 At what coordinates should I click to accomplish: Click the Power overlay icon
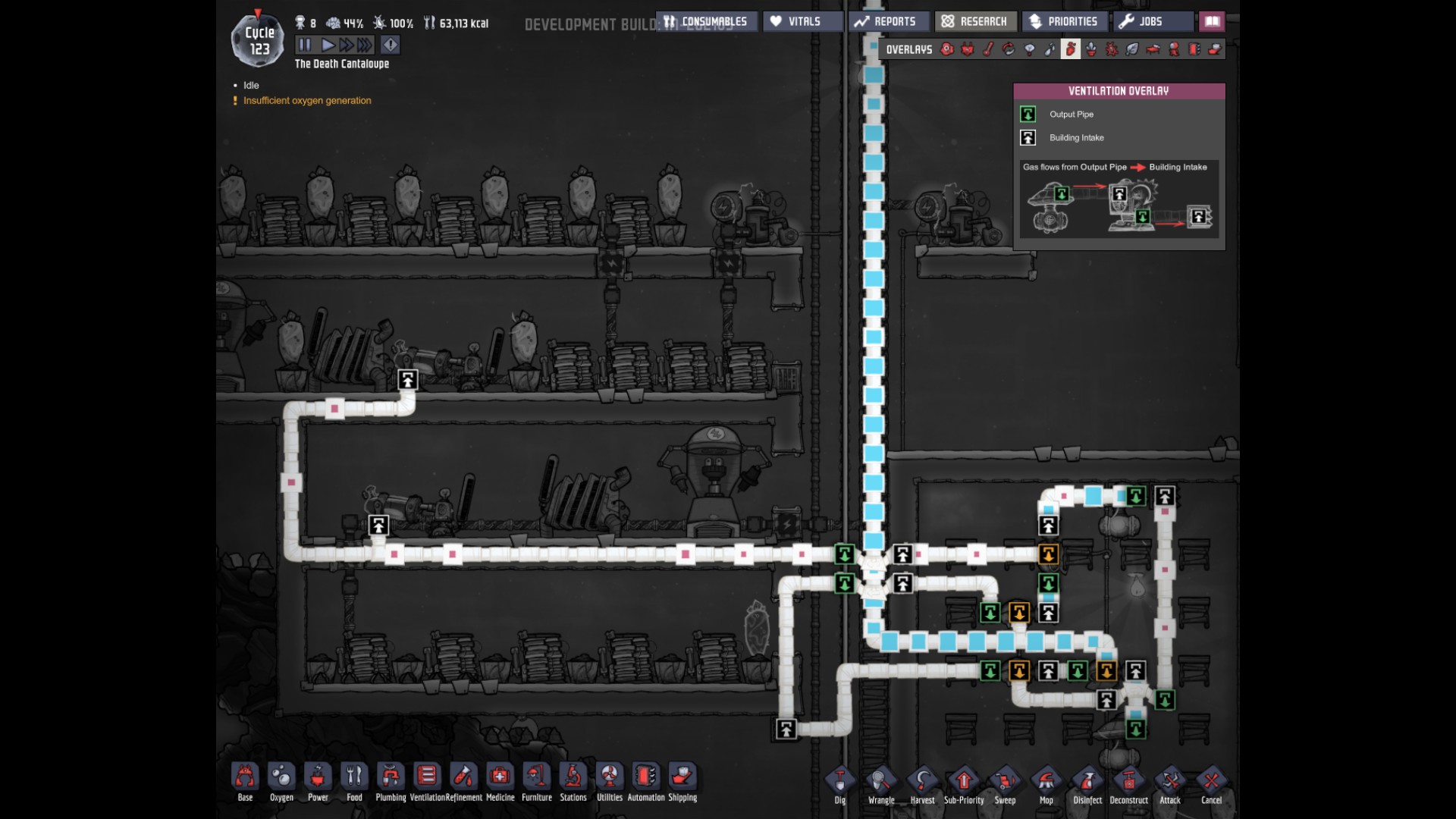[968, 49]
